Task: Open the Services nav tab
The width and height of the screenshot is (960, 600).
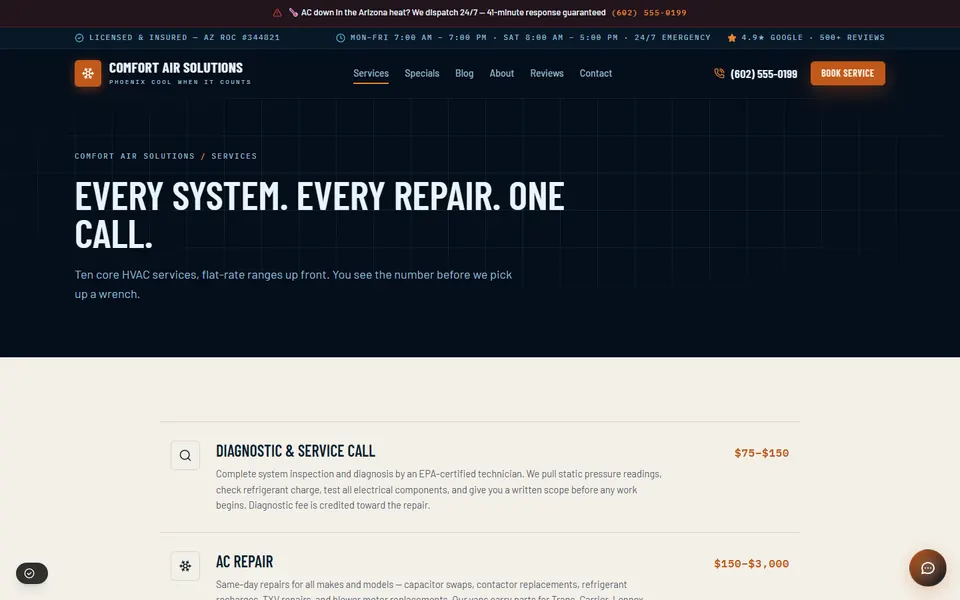Action: [371, 73]
